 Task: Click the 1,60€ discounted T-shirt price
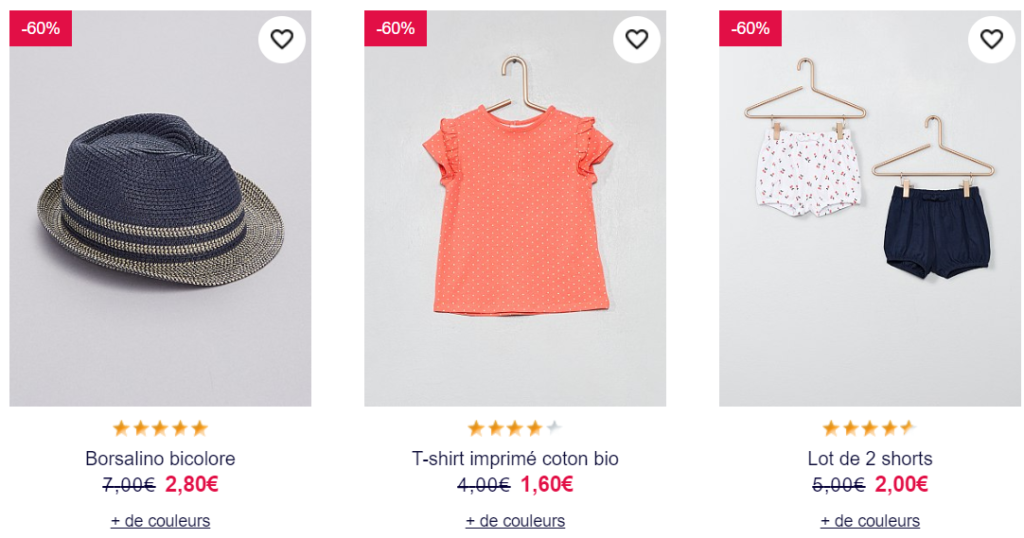[x=547, y=485]
